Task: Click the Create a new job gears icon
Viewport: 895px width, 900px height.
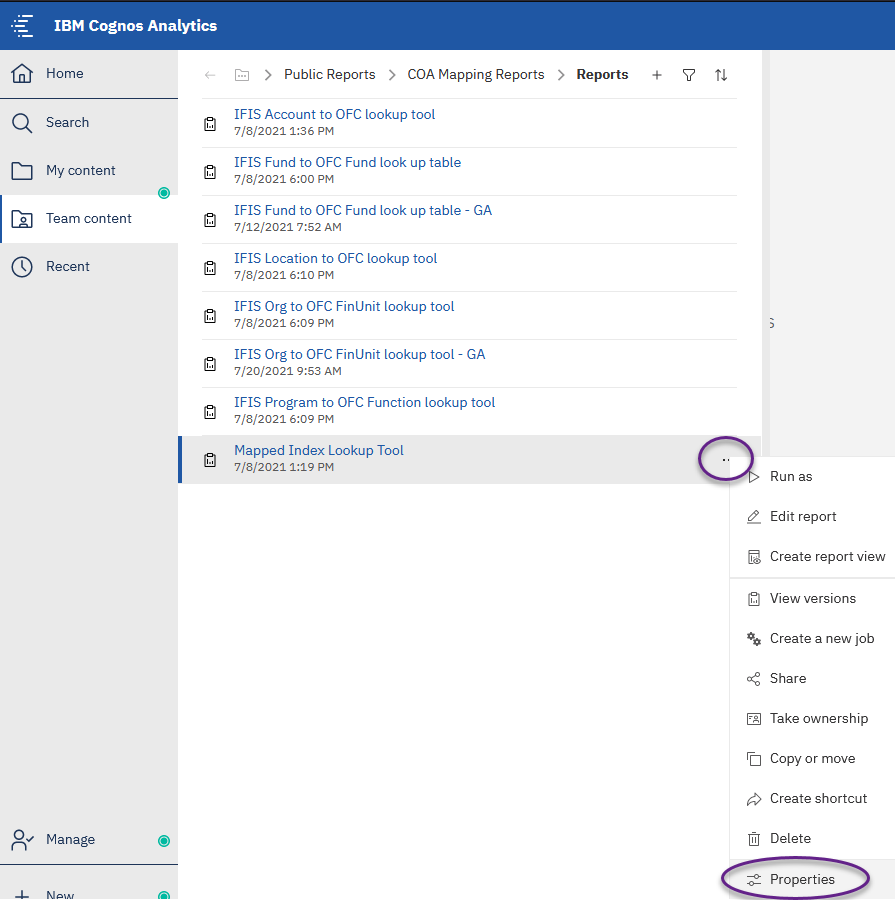Action: click(753, 639)
